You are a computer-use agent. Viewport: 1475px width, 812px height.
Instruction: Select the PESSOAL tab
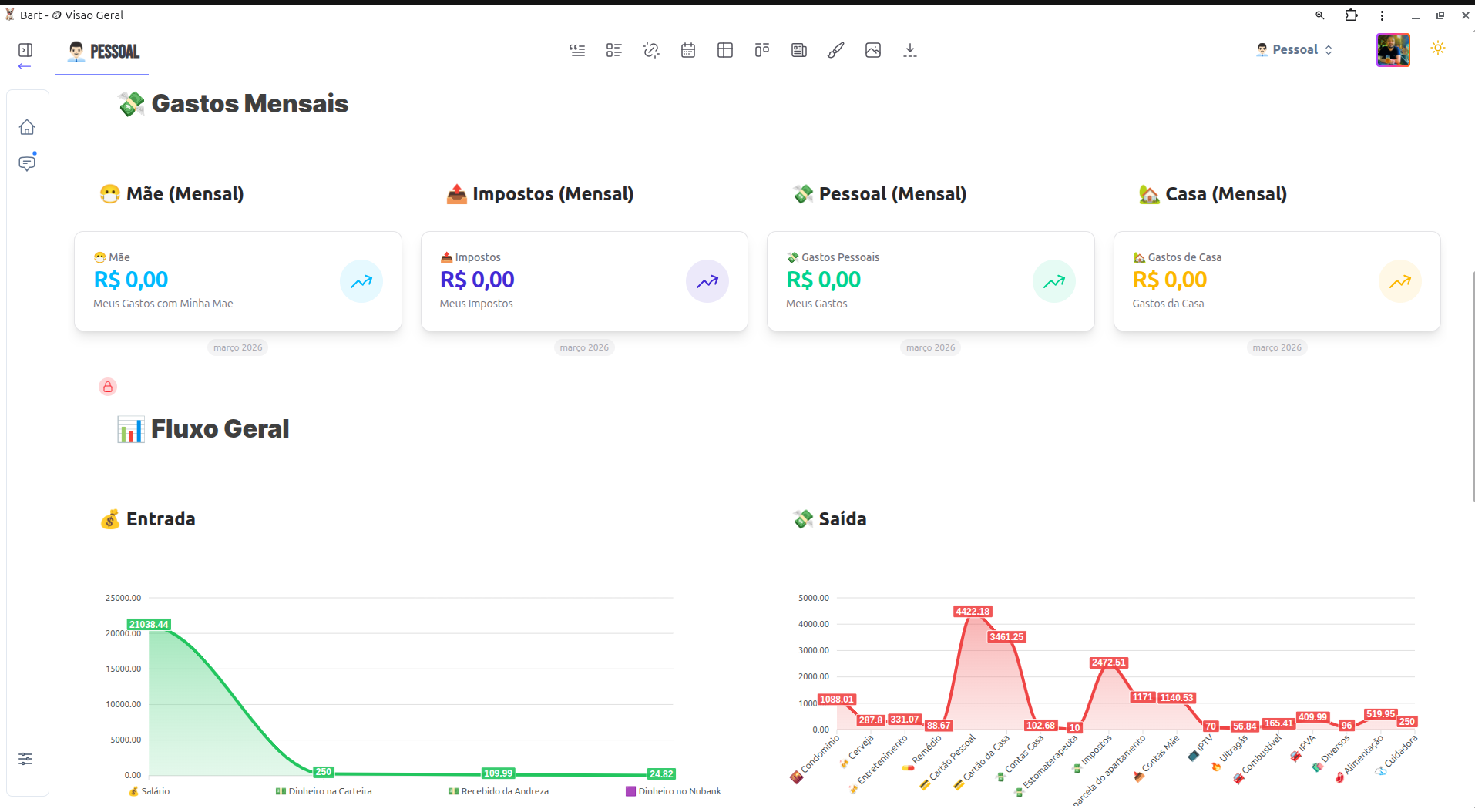[x=102, y=52]
